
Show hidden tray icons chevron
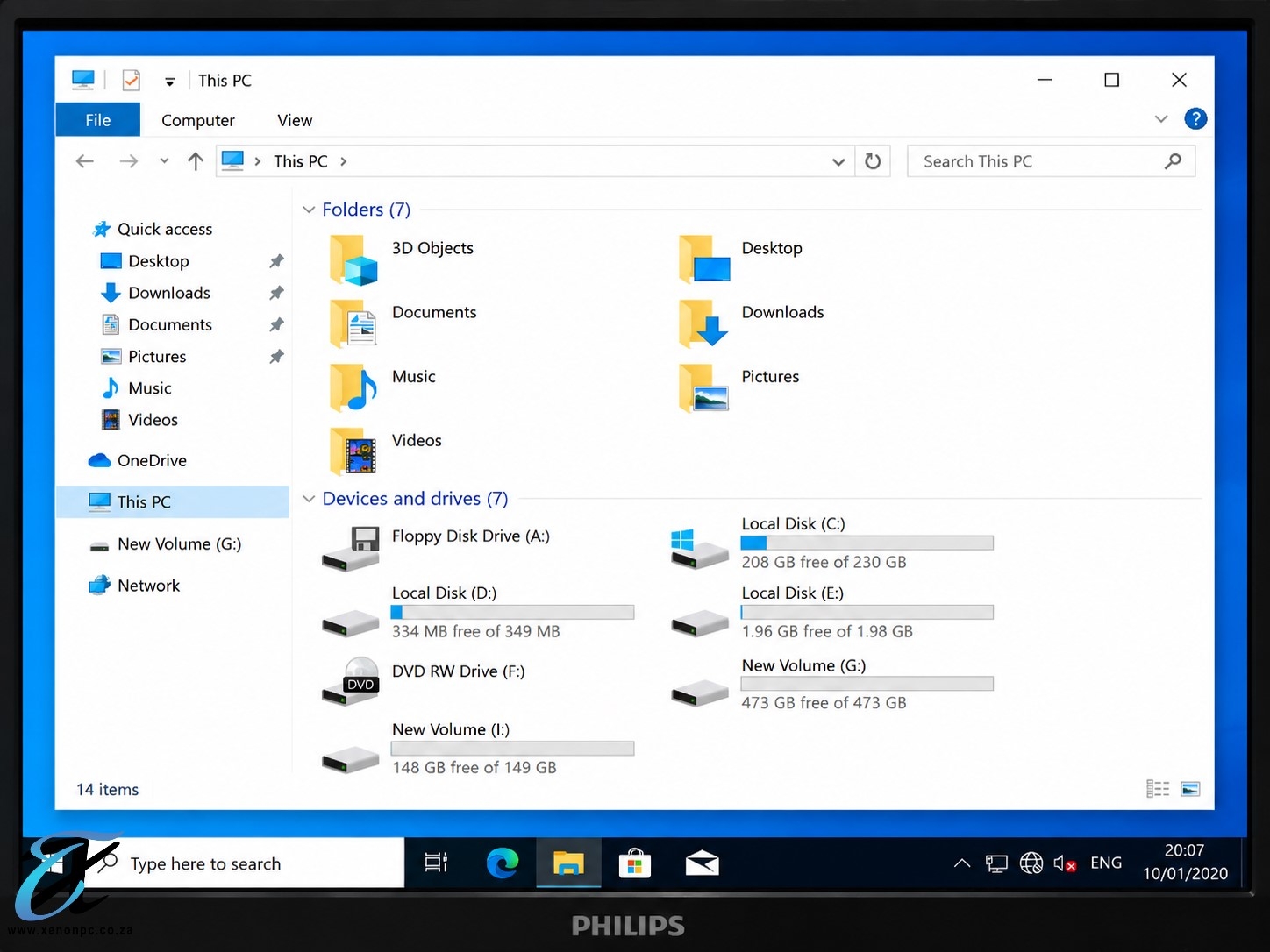962,863
